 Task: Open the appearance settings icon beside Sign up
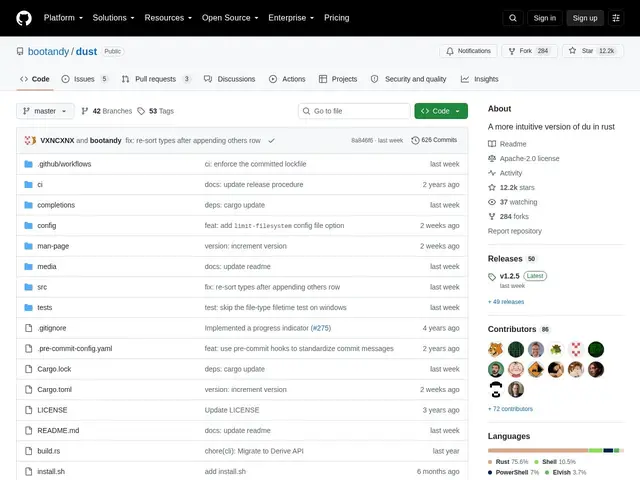tap(616, 18)
